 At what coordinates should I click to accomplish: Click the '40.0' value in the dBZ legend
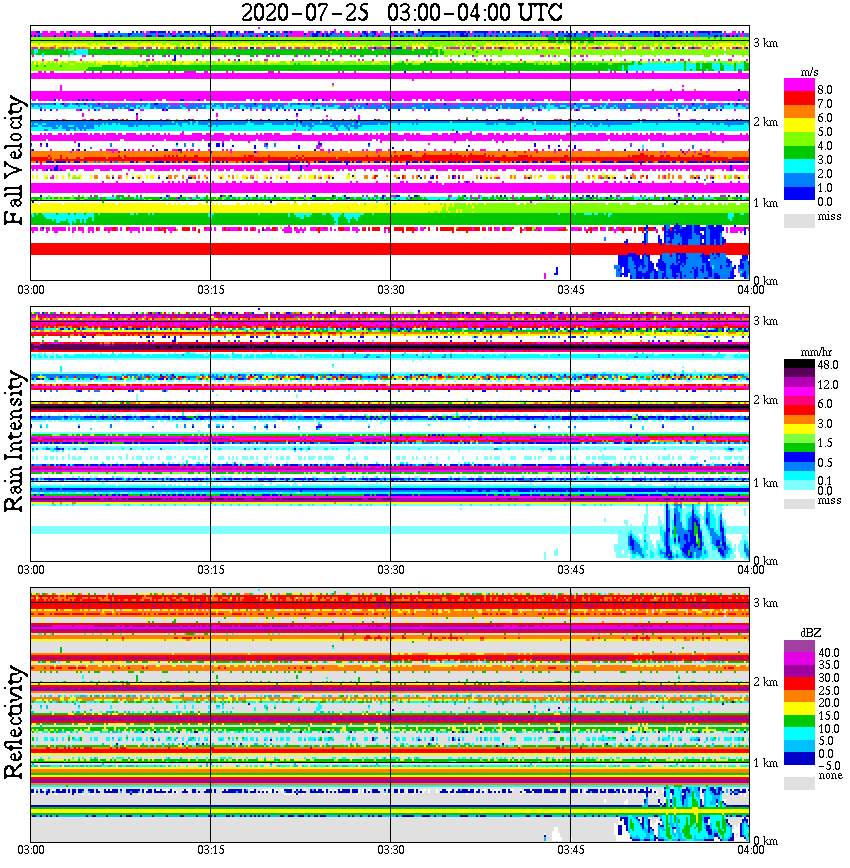829,653
